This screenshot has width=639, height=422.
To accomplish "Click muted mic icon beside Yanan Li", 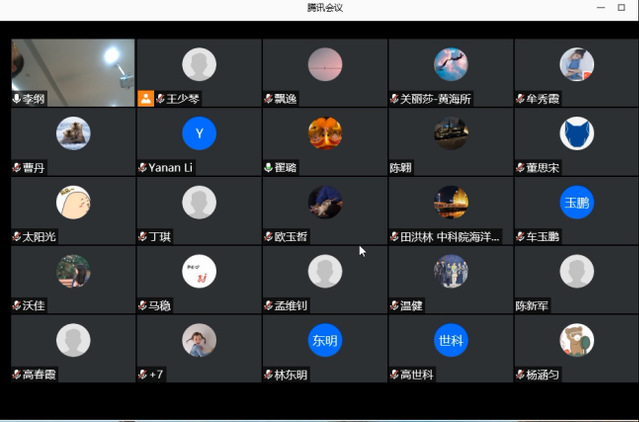I will point(143,167).
